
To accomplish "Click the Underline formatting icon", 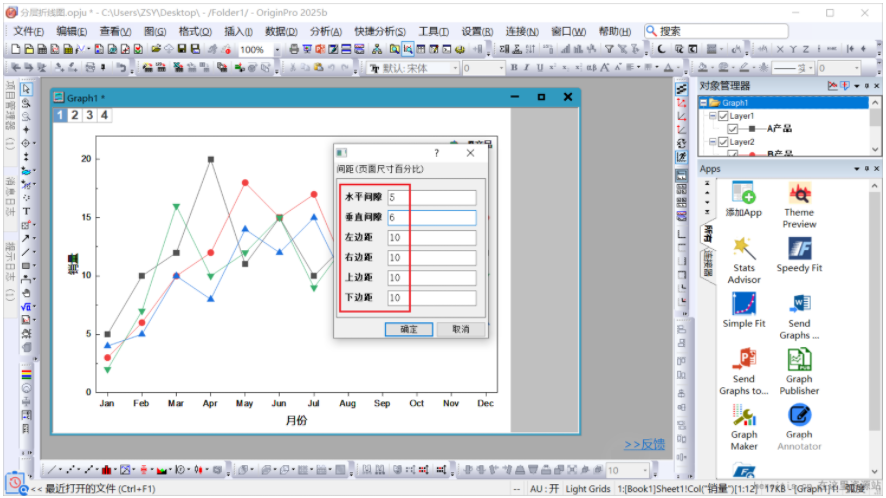I will (540, 68).
